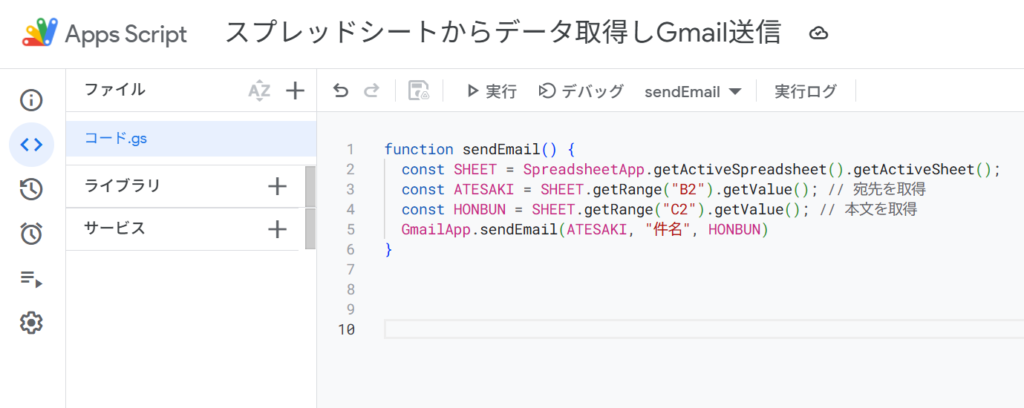Click the closing brace on line 6
Screen dimensions: 1024x408
point(389,250)
